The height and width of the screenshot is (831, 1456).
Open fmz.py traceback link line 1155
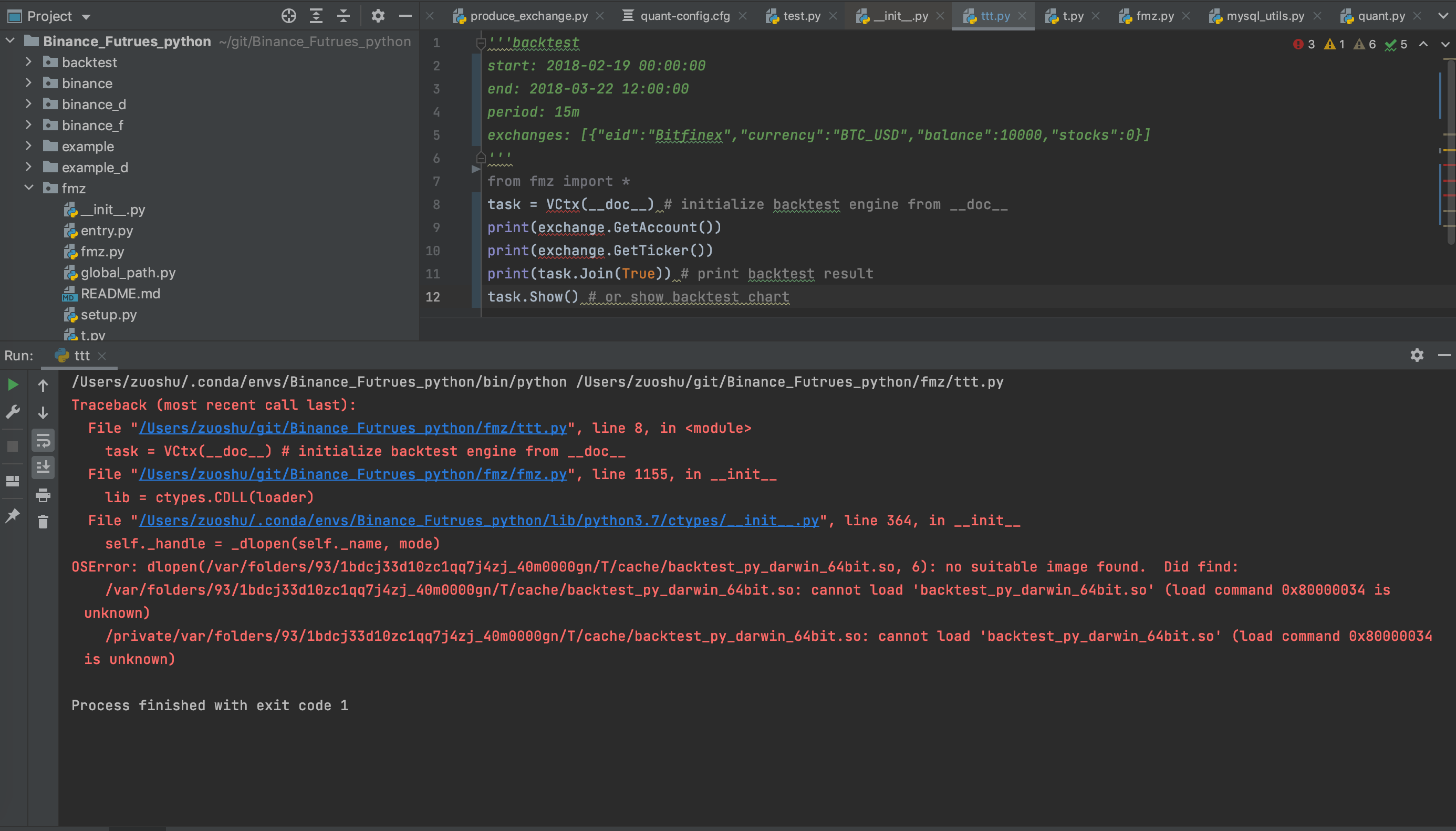point(353,474)
